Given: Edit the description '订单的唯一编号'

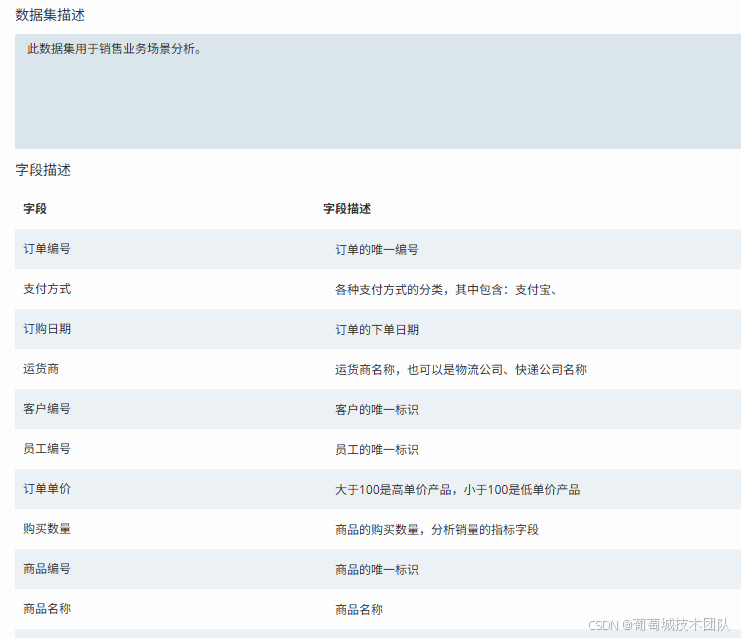Looking at the screenshot, I should click(377, 249).
